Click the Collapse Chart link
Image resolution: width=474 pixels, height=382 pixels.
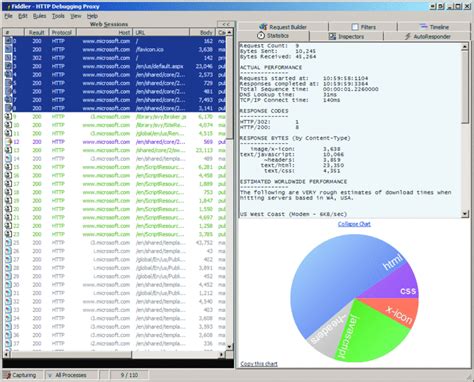point(354,224)
